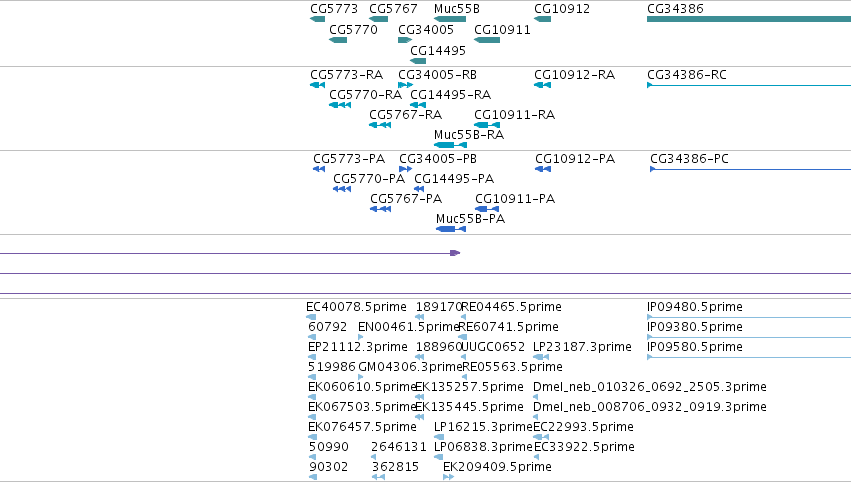The width and height of the screenshot is (851, 482).
Task: Click protein CG5770-PA
Action: pos(369,179)
